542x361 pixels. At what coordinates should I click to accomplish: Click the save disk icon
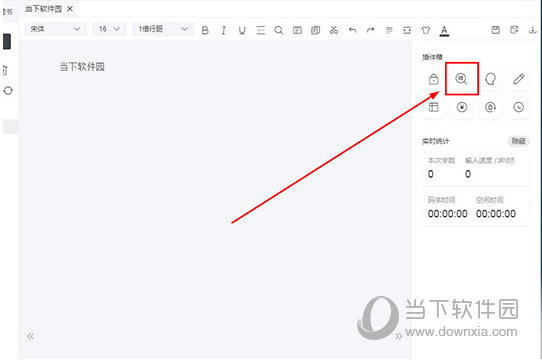[x=496, y=30]
